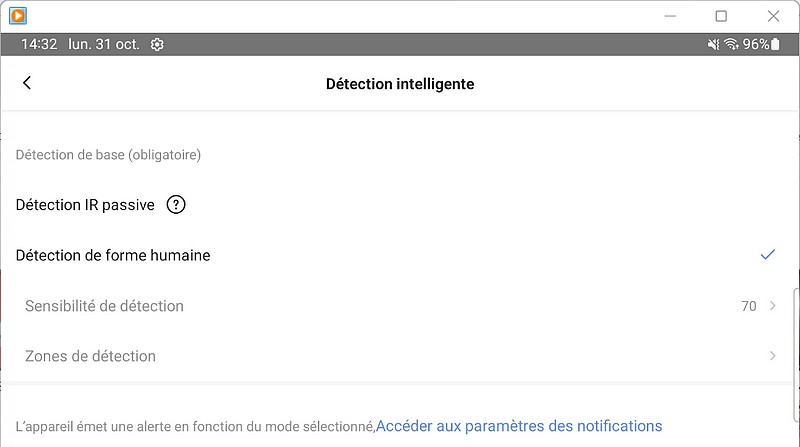Viewport: 800px width, 447px height.
Task: Click the settings gear in status bar
Action: [x=157, y=44]
